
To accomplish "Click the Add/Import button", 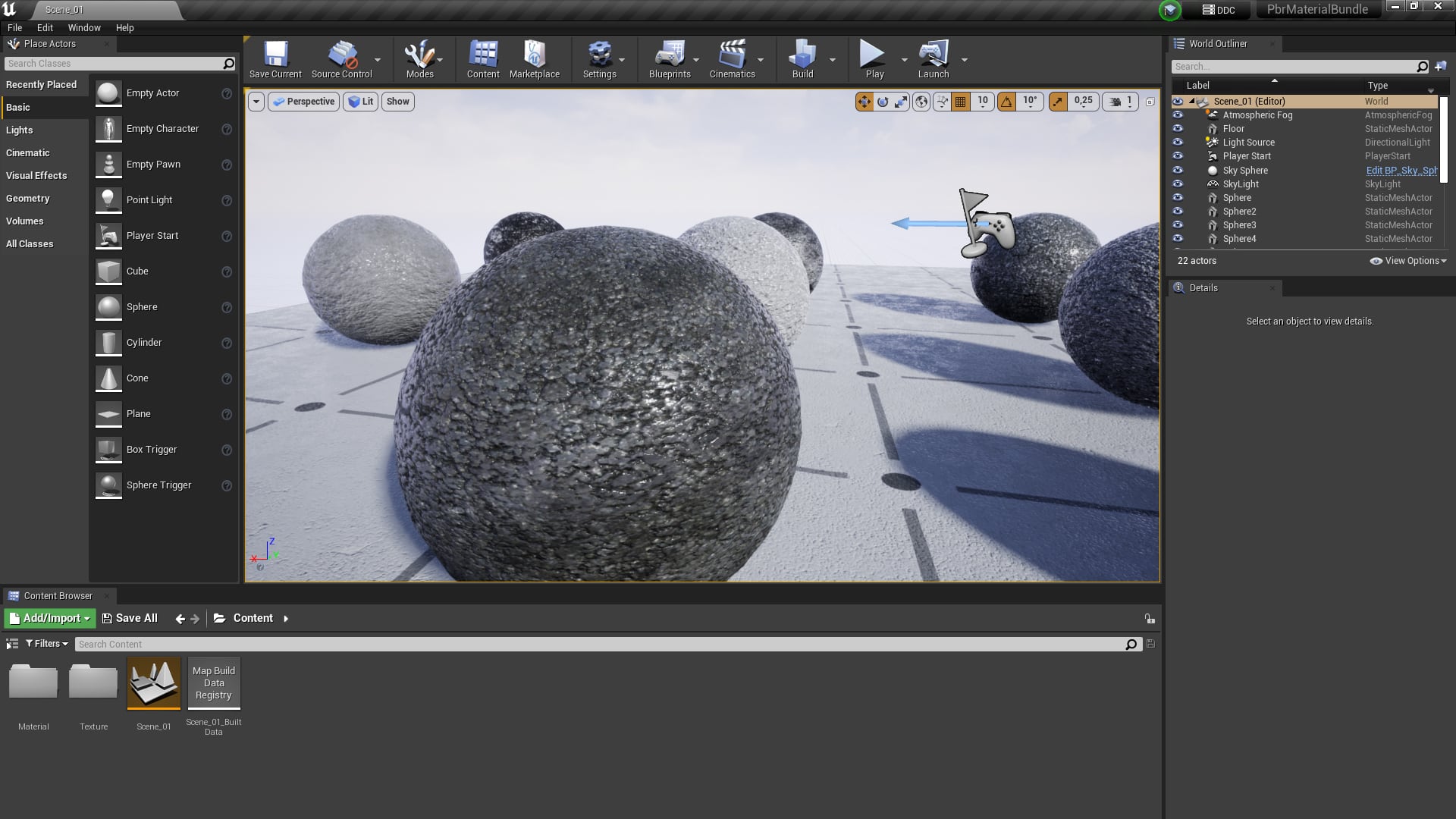I will 50,619.
